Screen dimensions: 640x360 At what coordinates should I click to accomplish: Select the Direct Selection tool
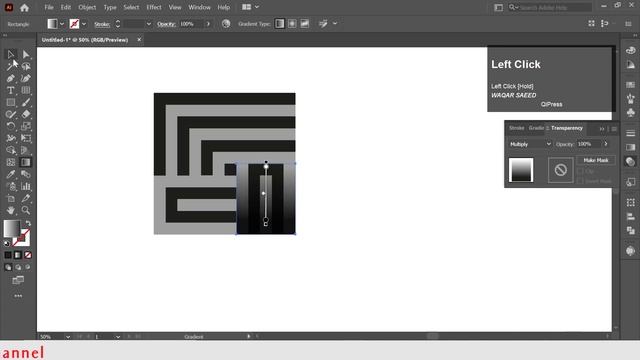[26, 54]
